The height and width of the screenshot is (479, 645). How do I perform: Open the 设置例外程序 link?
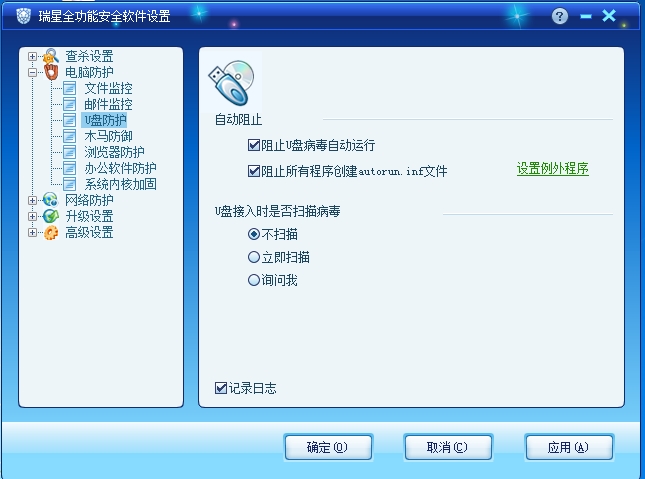point(552,168)
